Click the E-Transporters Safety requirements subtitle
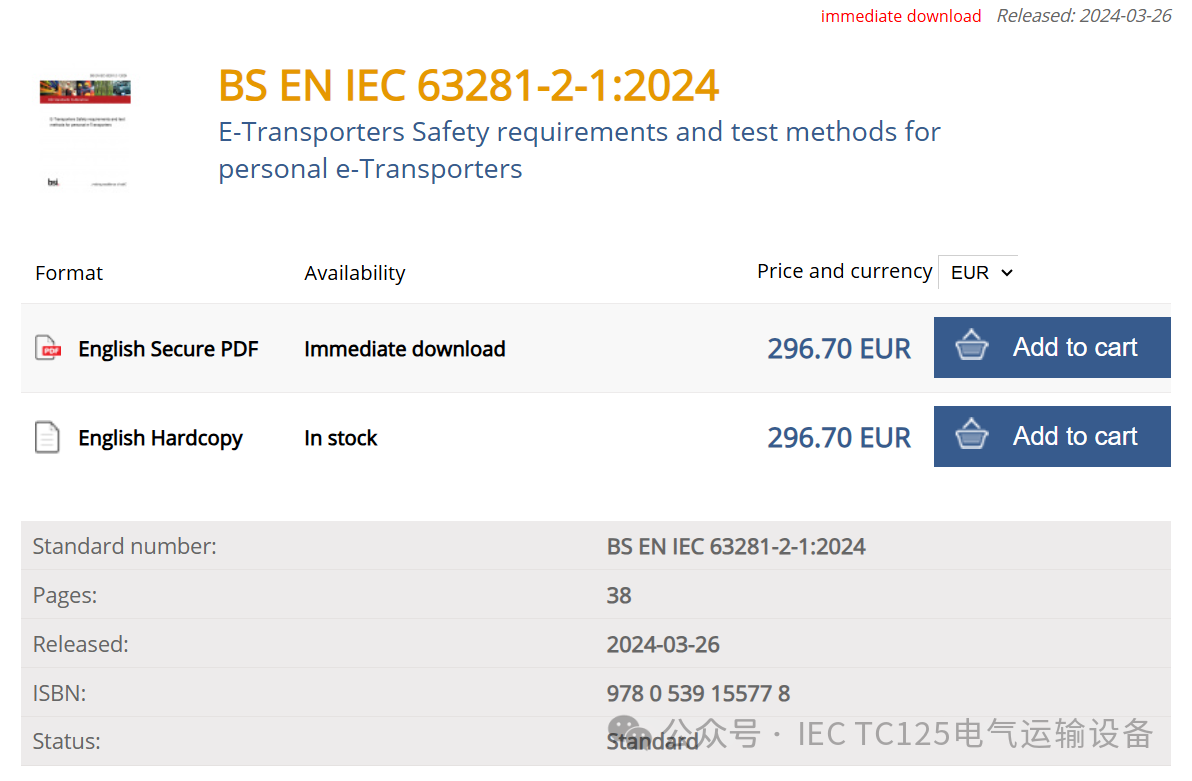Screen dimensions: 1192x781 [x=579, y=150]
